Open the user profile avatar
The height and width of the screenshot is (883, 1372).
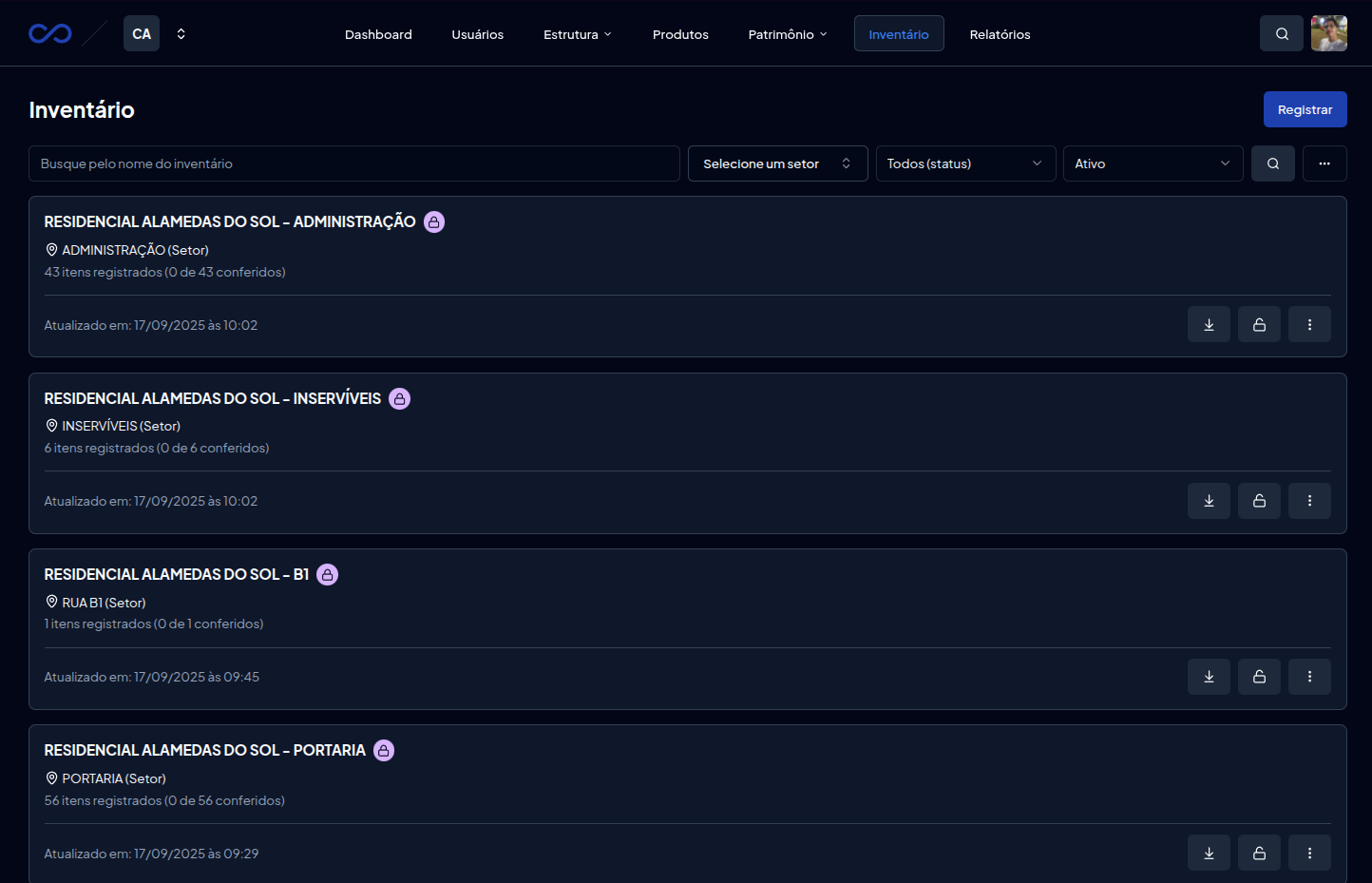pyautogui.click(x=1328, y=34)
